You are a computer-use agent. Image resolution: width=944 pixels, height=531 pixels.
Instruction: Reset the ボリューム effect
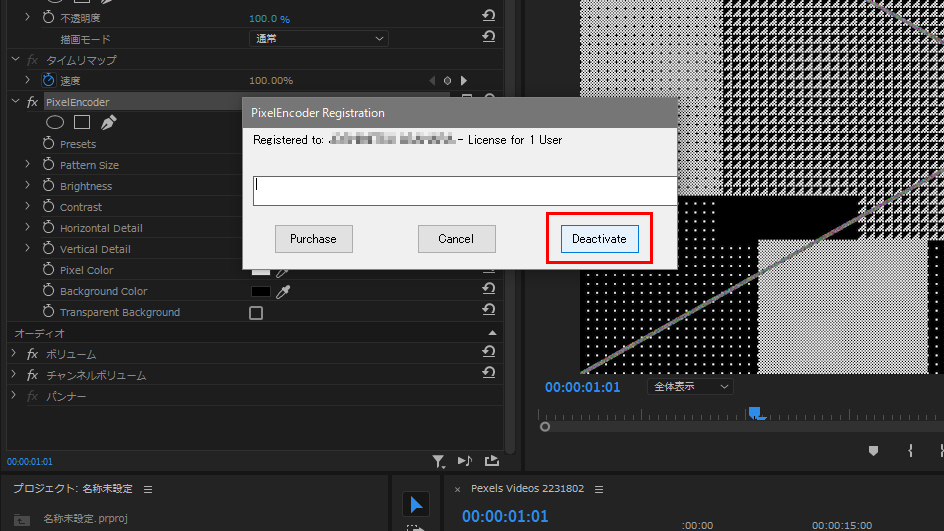(x=489, y=352)
